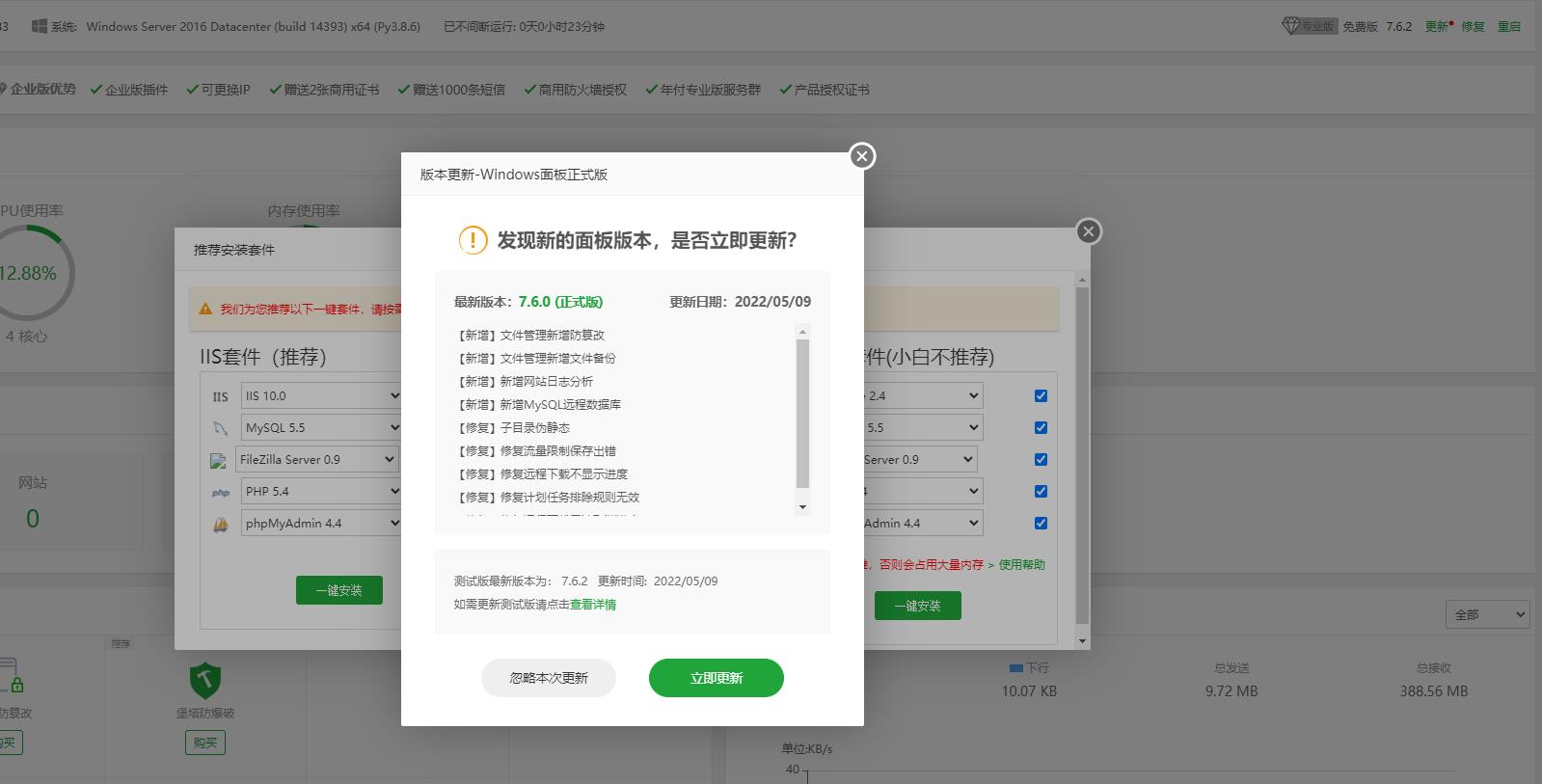Uncheck the checkbox in the Admin 4.4 row

coord(1041,524)
